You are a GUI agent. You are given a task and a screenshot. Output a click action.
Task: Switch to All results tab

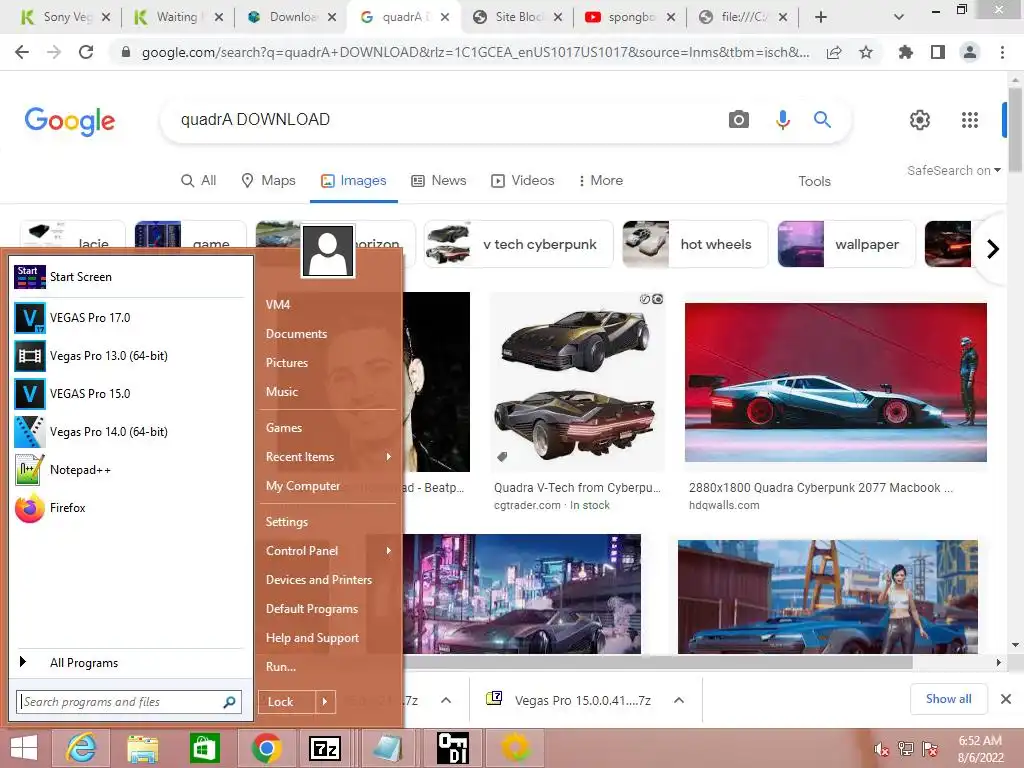point(199,180)
